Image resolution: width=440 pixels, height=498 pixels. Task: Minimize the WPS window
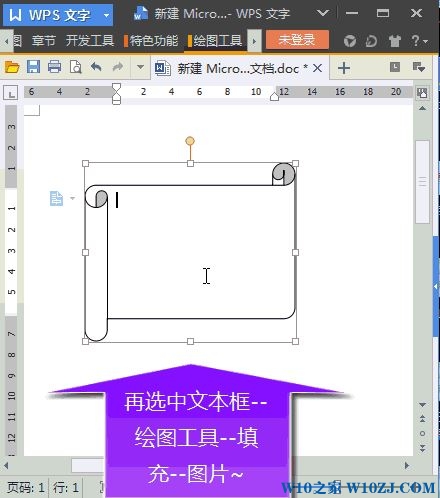[x=352, y=13]
